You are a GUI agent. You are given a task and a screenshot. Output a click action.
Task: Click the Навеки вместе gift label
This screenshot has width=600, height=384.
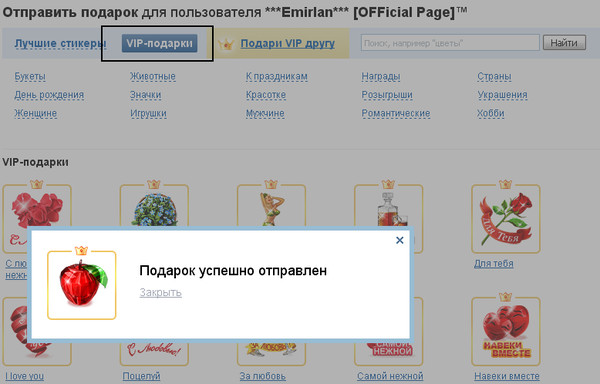(x=507, y=376)
